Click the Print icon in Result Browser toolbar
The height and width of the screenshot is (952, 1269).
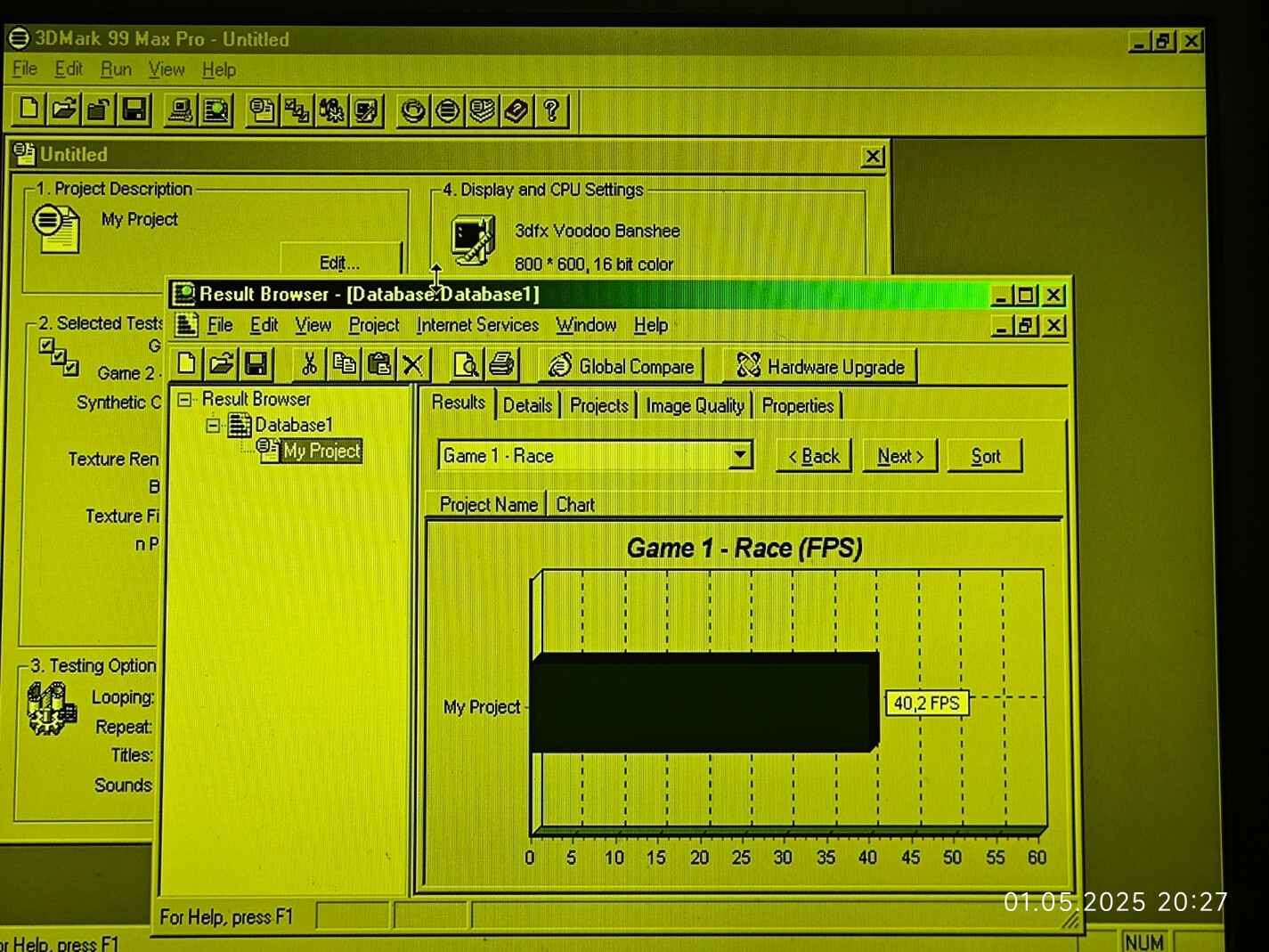pyautogui.click(x=501, y=364)
